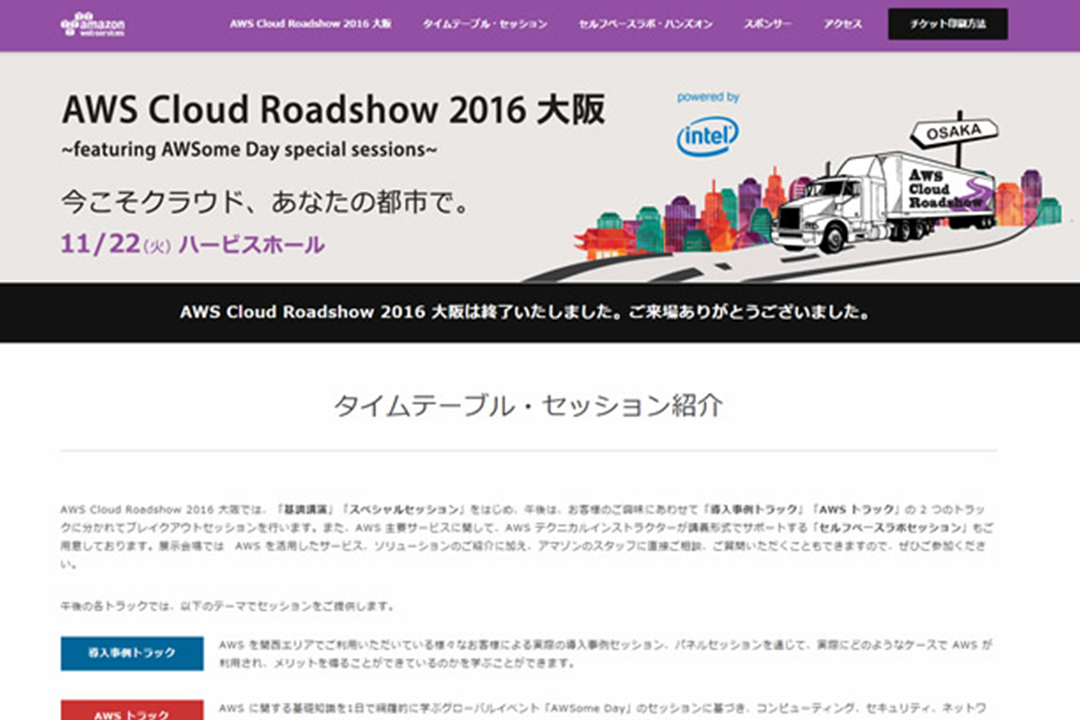
Task: Click the slogan 今こそクラウド、あなたの都市で。
Action: [x=266, y=203]
